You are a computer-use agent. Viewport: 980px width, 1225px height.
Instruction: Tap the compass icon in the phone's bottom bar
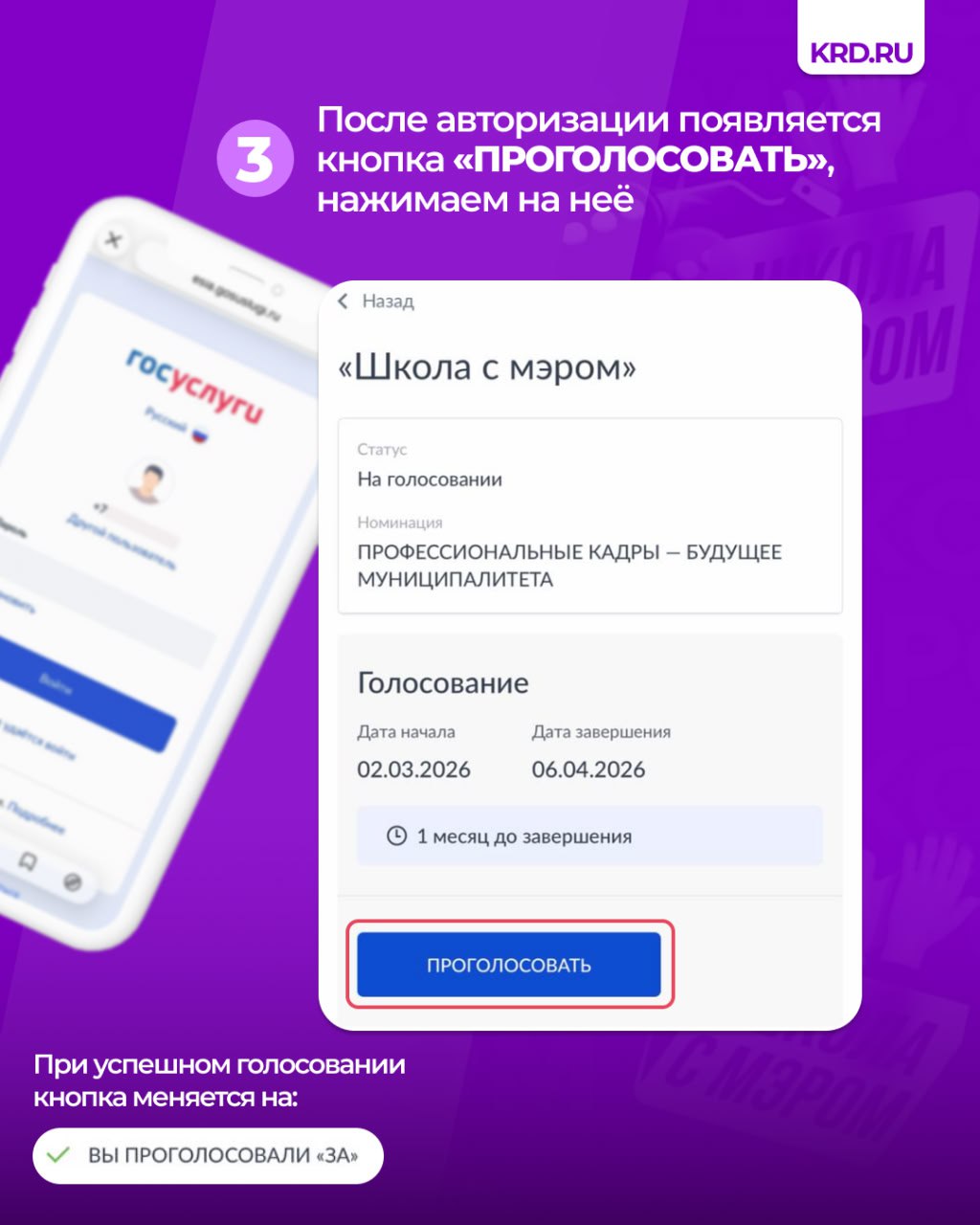point(74,881)
